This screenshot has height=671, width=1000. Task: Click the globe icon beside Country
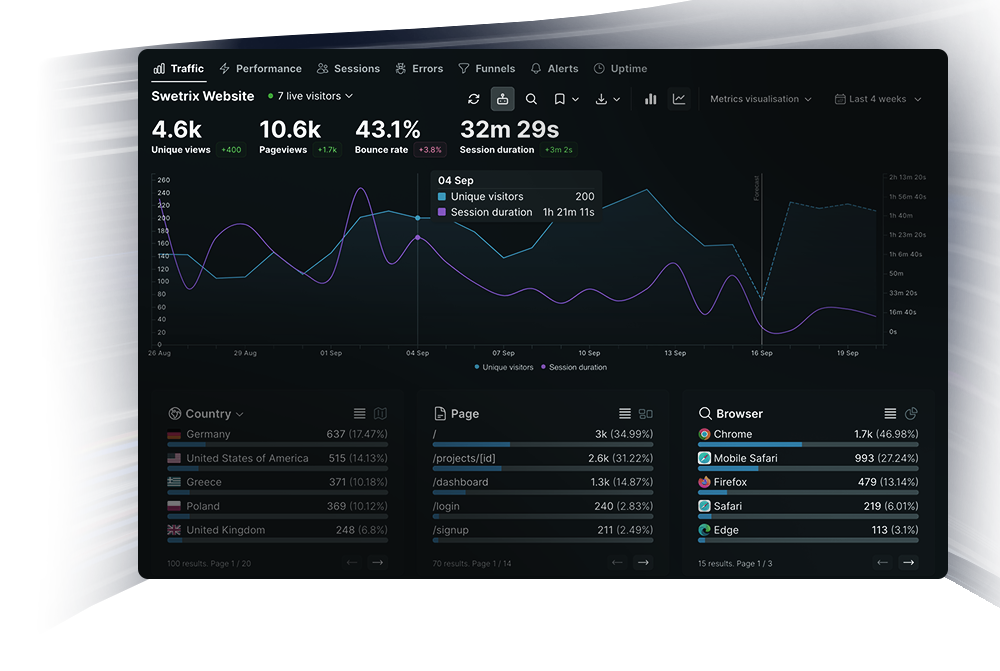[x=175, y=413]
